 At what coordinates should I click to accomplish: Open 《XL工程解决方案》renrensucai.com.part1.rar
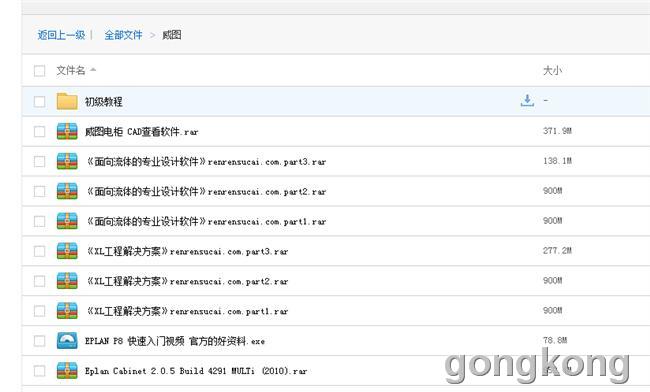(187, 311)
